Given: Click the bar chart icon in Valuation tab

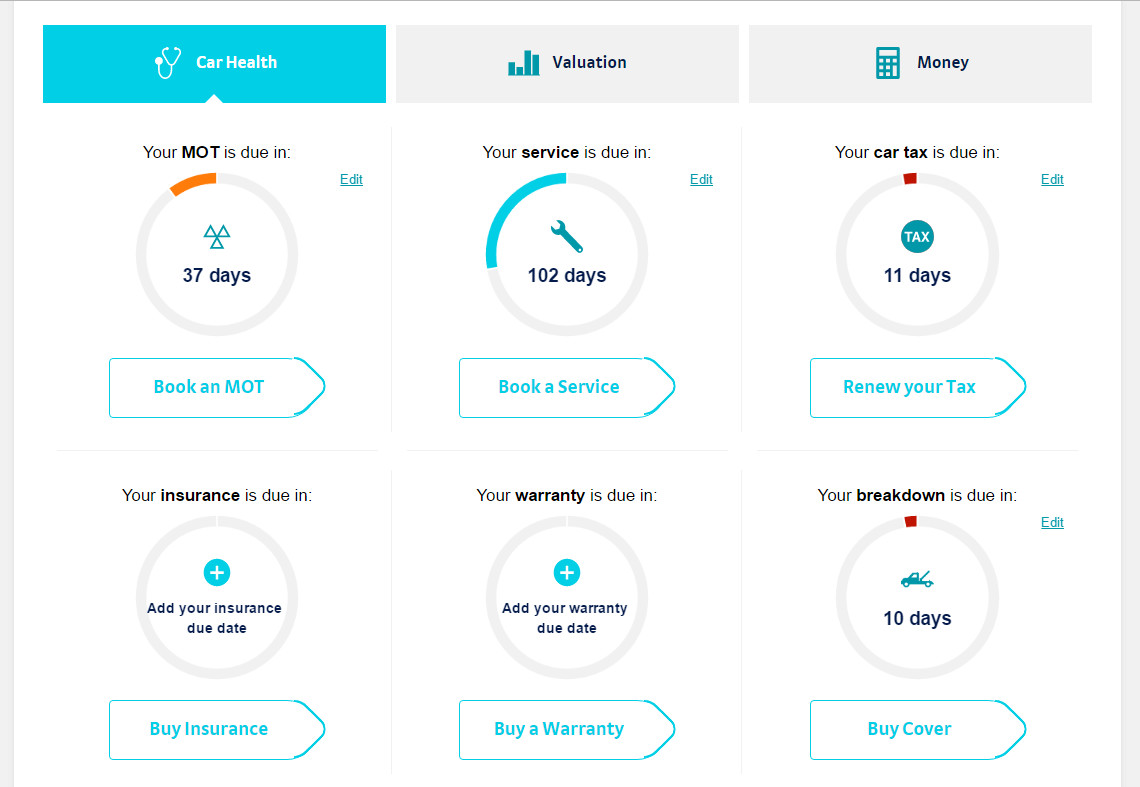Looking at the screenshot, I should pos(523,63).
